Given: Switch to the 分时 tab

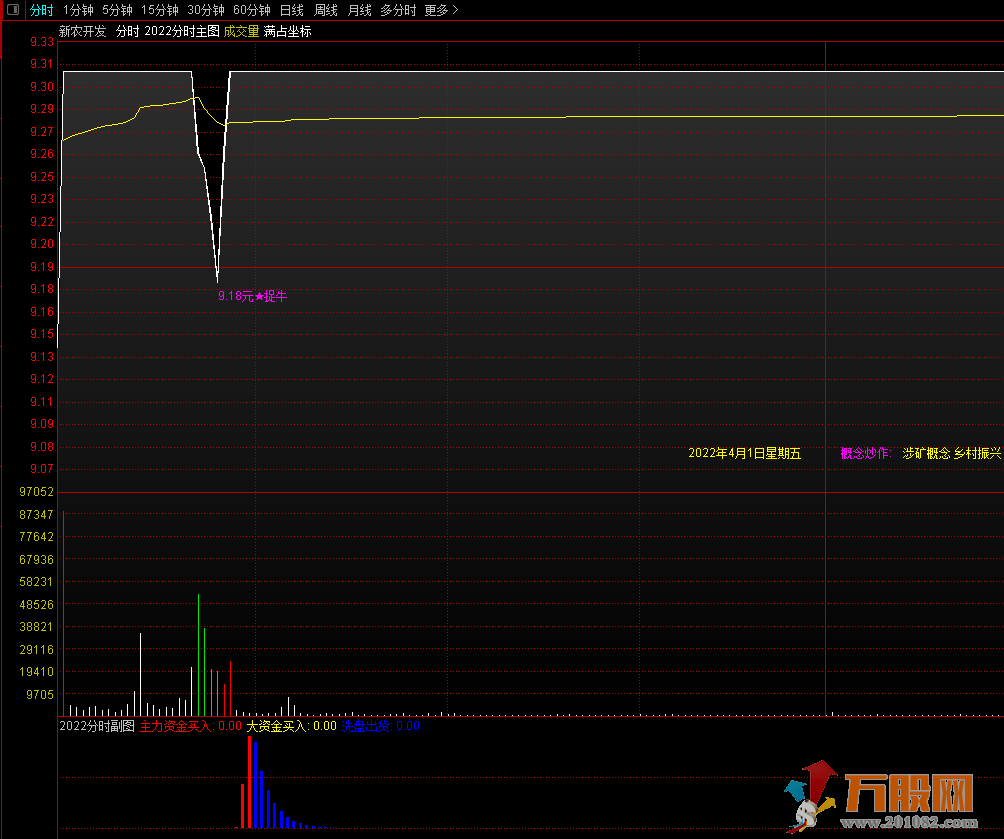Looking at the screenshot, I should 41,10.
